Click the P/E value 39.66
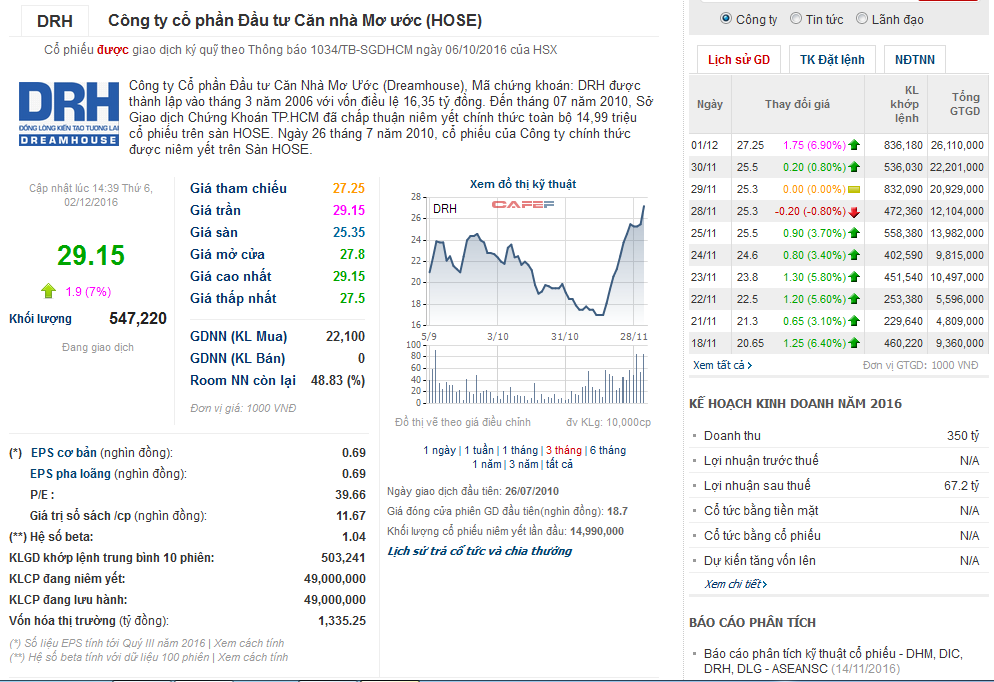Screen dimensions: 994x682 [351, 494]
